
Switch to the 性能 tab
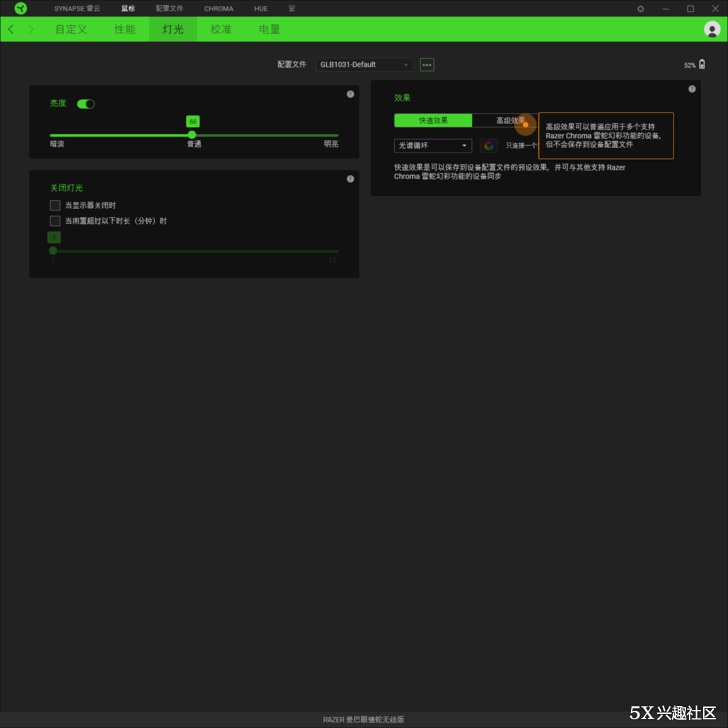(x=124, y=29)
